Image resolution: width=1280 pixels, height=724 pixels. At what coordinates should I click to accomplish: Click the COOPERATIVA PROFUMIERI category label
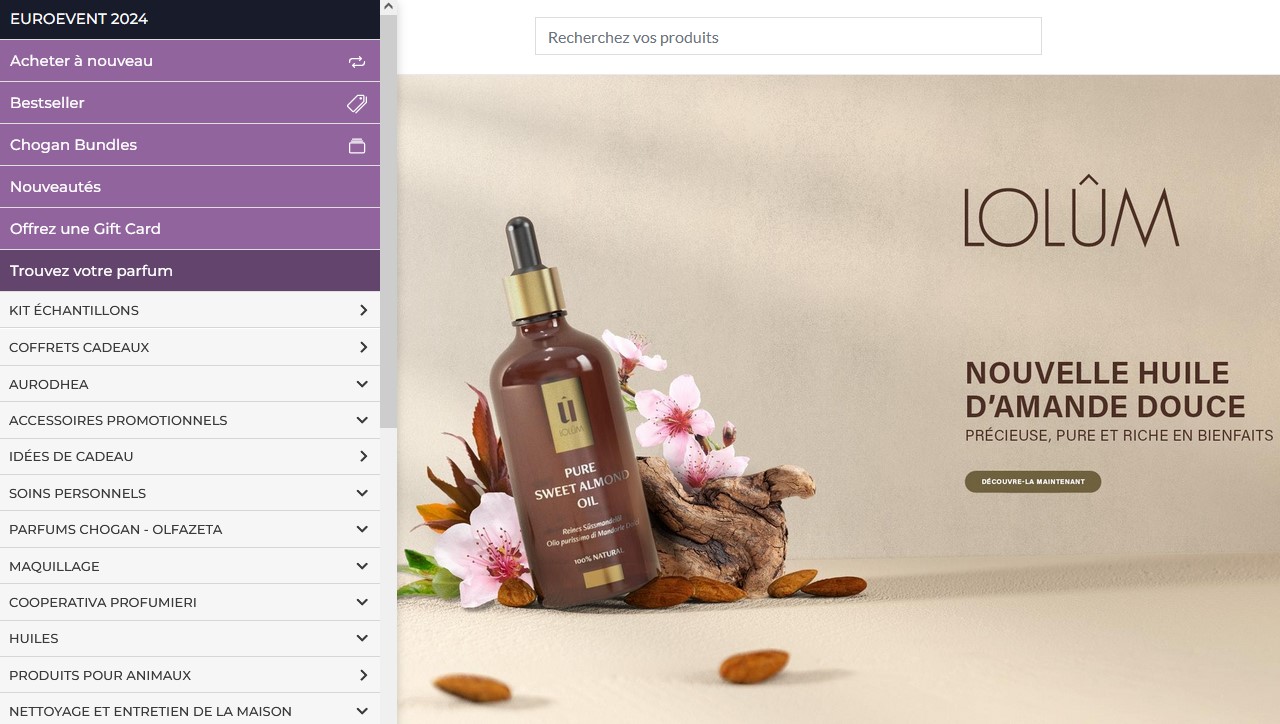coord(103,602)
